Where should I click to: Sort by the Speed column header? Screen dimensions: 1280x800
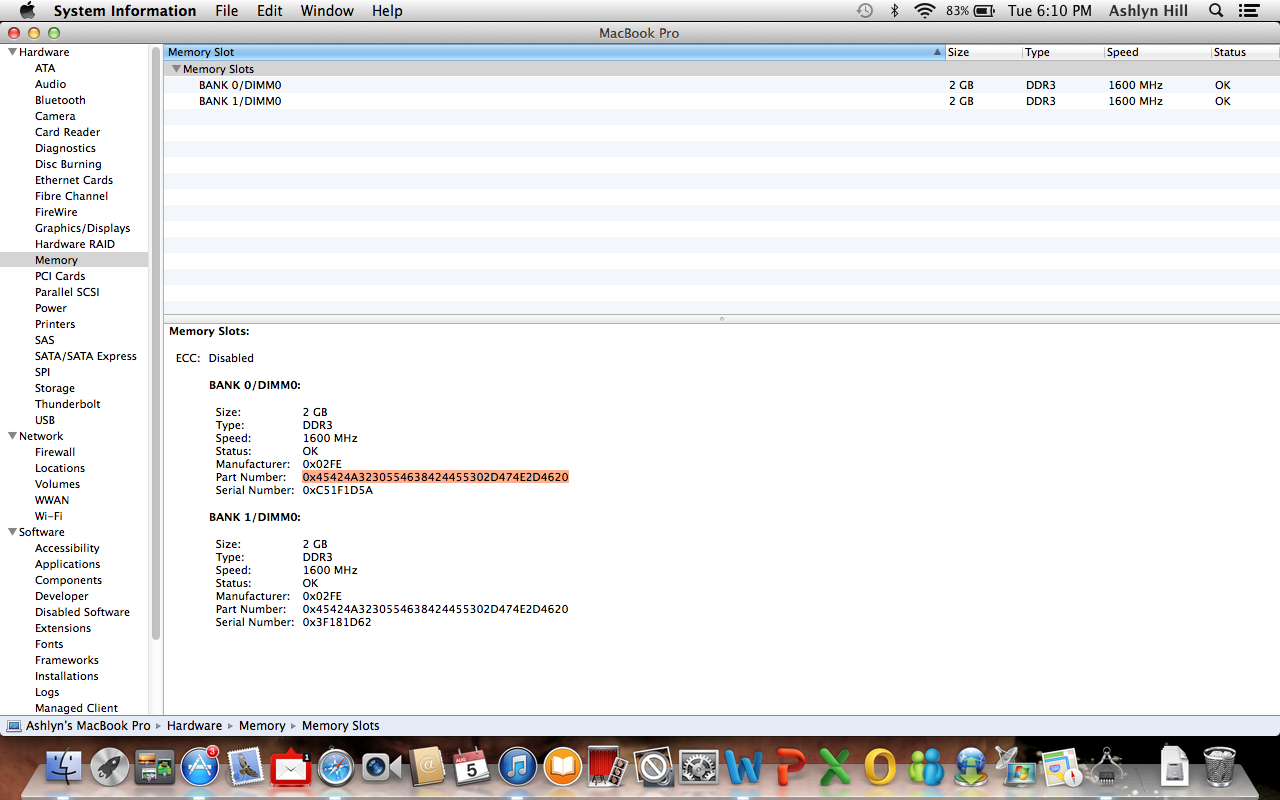[1158, 52]
